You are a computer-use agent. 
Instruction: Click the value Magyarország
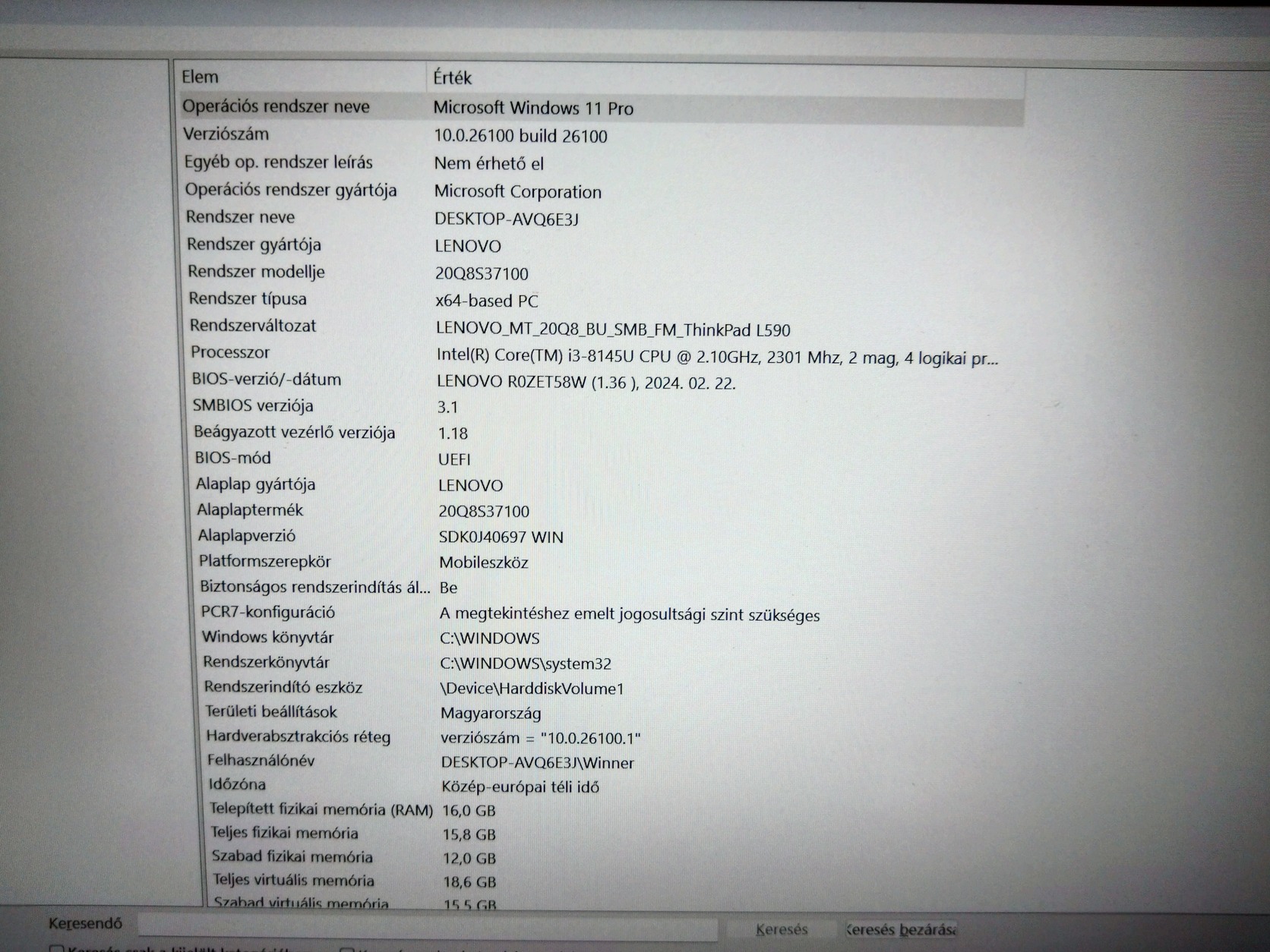pyautogui.click(x=491, y=714)
